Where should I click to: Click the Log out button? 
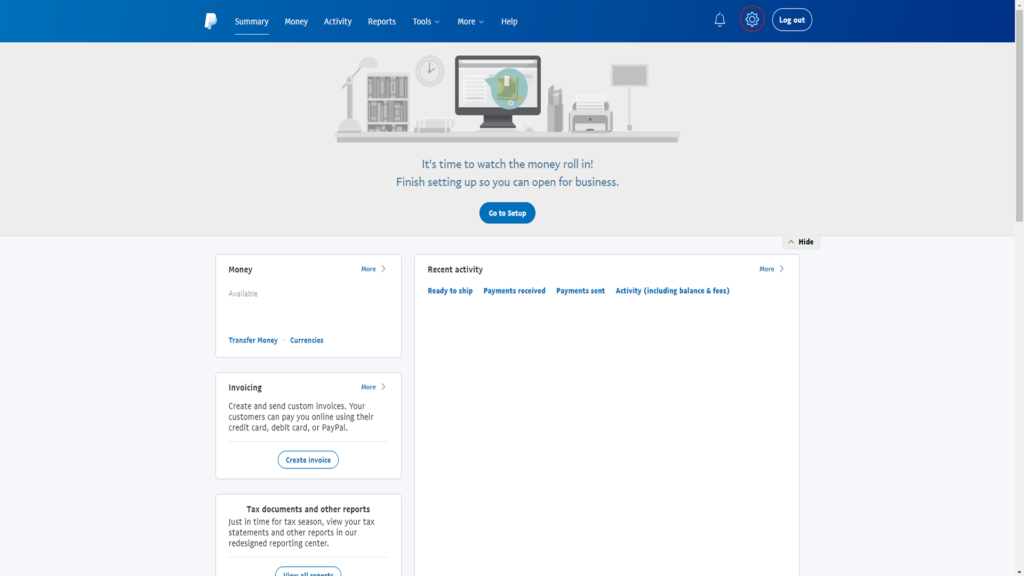coord(792,20)
